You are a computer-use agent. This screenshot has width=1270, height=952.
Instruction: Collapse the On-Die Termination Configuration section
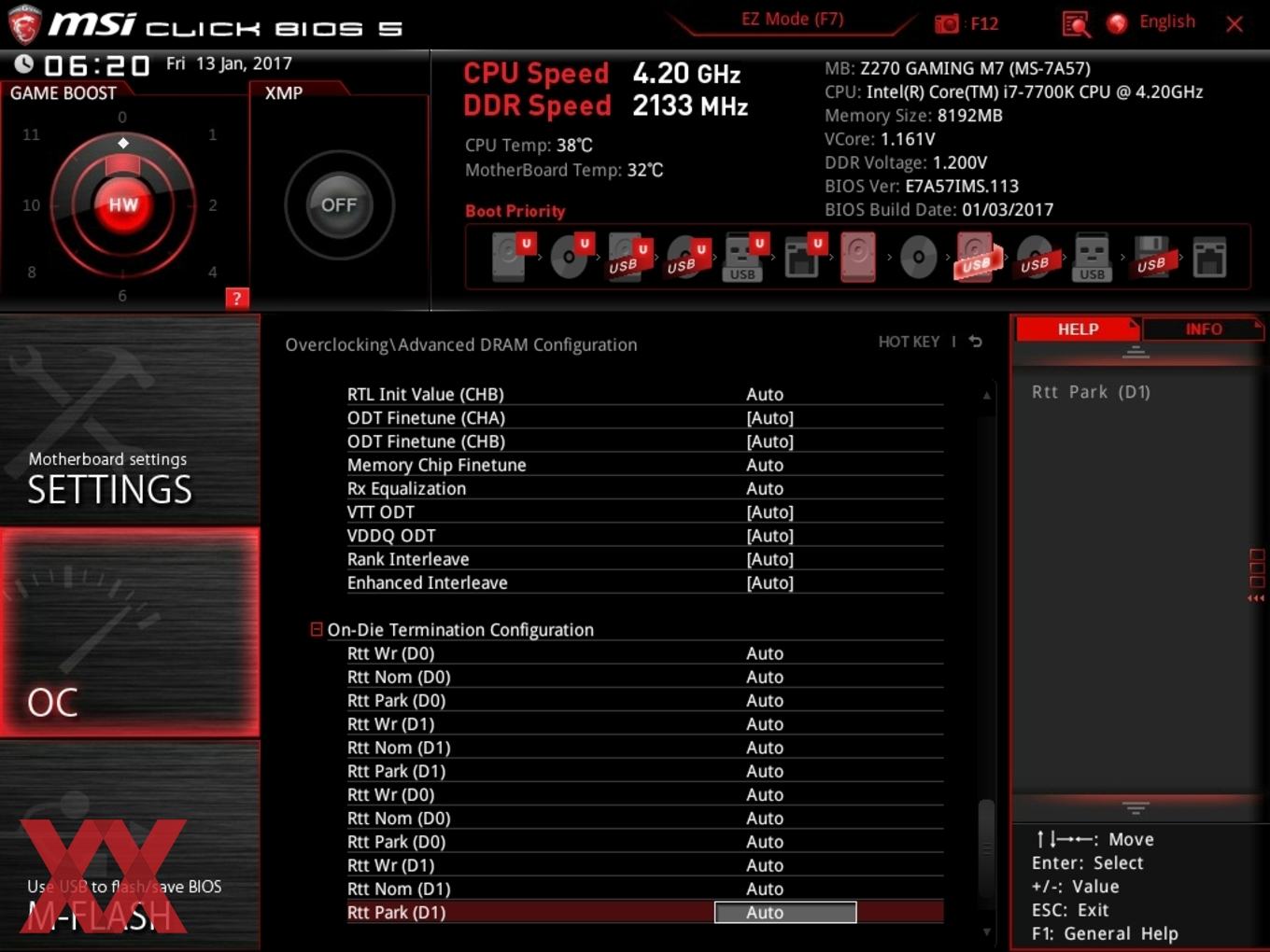(x=317, y=629)
